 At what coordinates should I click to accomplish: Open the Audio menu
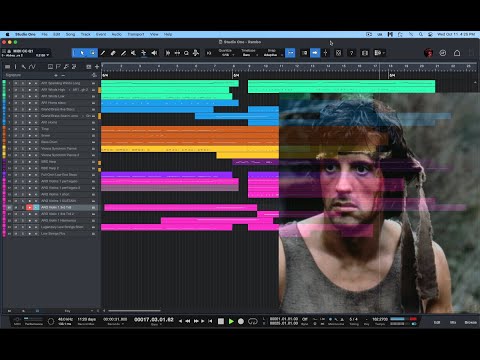tap(117, 34)
